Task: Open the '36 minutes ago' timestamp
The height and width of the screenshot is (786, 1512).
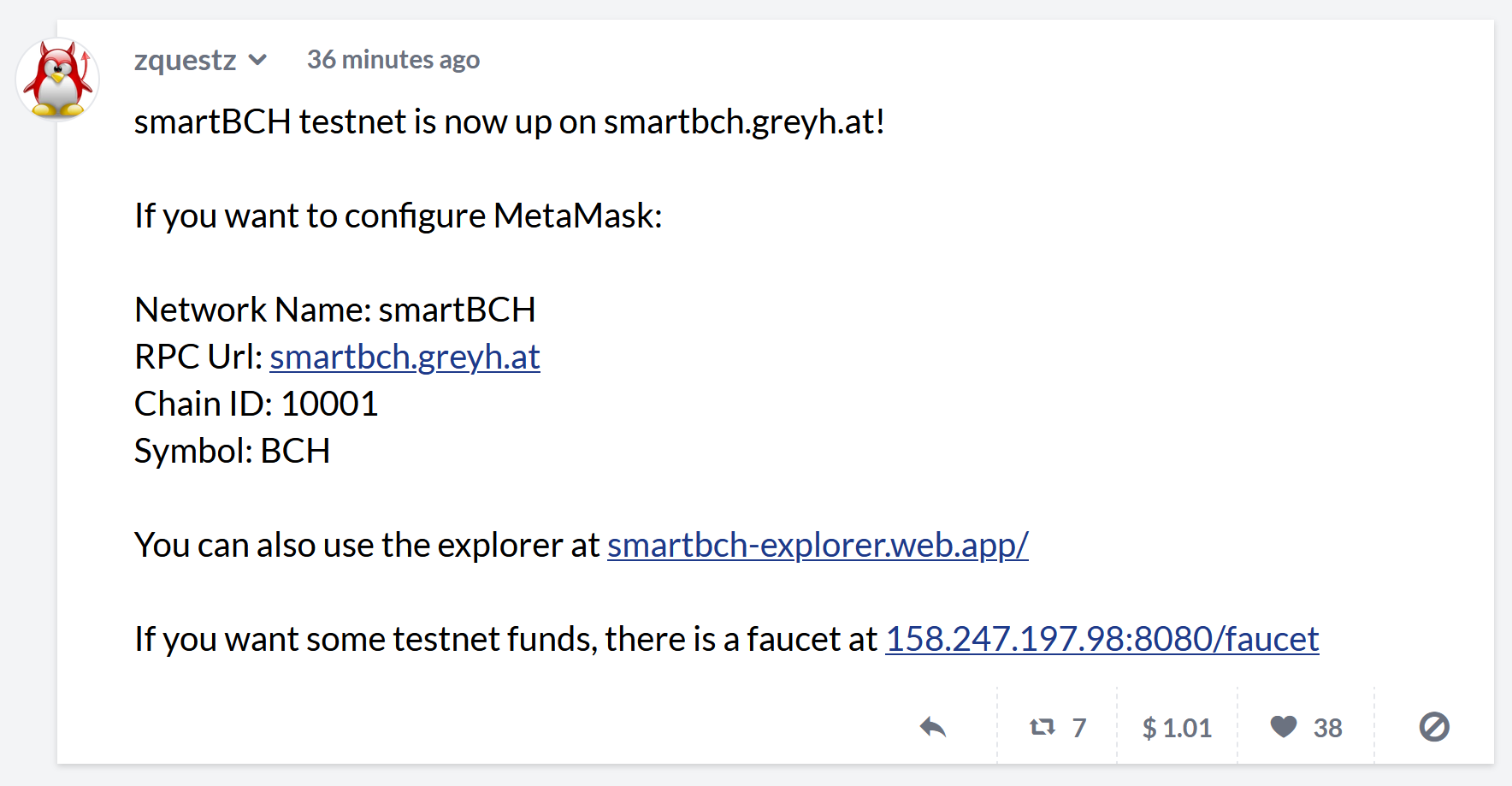Action: click(393, 60)
